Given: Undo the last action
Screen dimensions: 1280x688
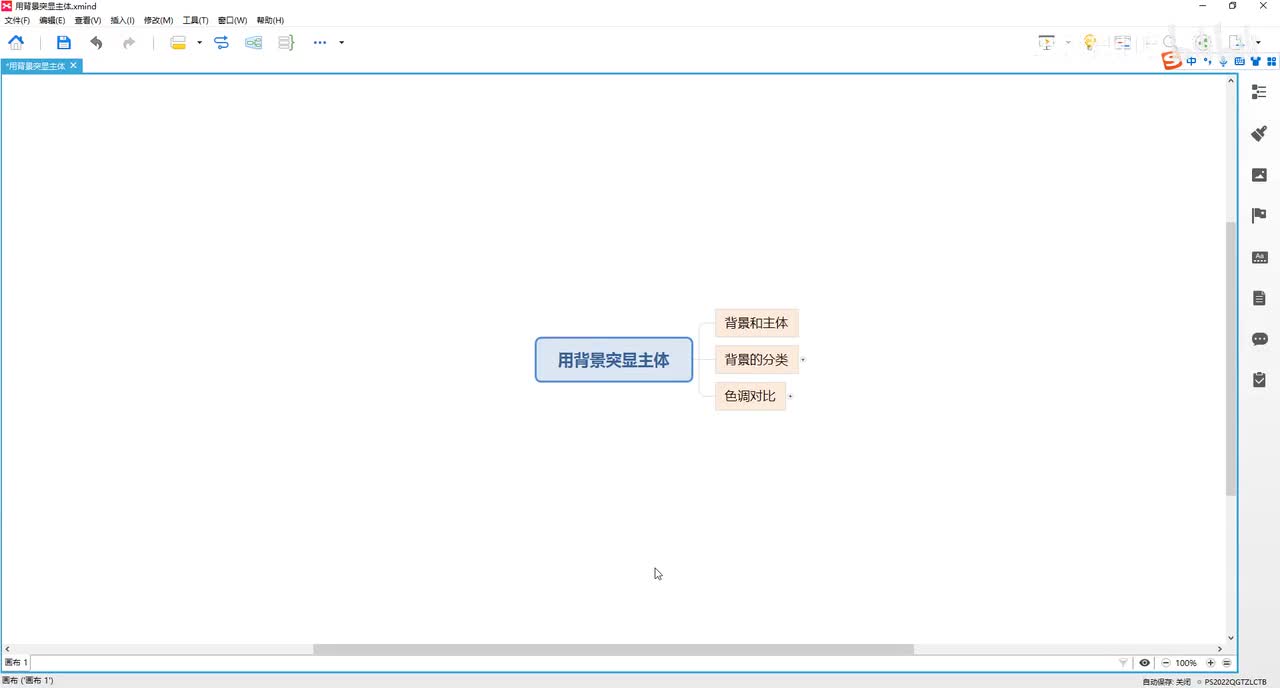Looking at the screenshot, I should click(96, 42).
